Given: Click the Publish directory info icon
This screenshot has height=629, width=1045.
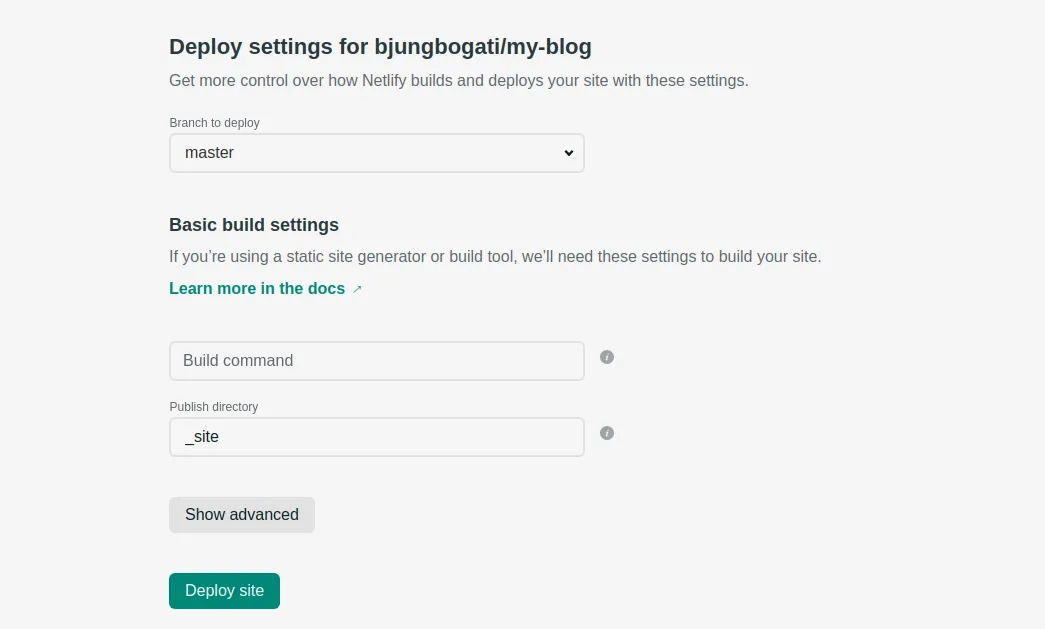Looking at the screenshot, I should tap(607, 433).
